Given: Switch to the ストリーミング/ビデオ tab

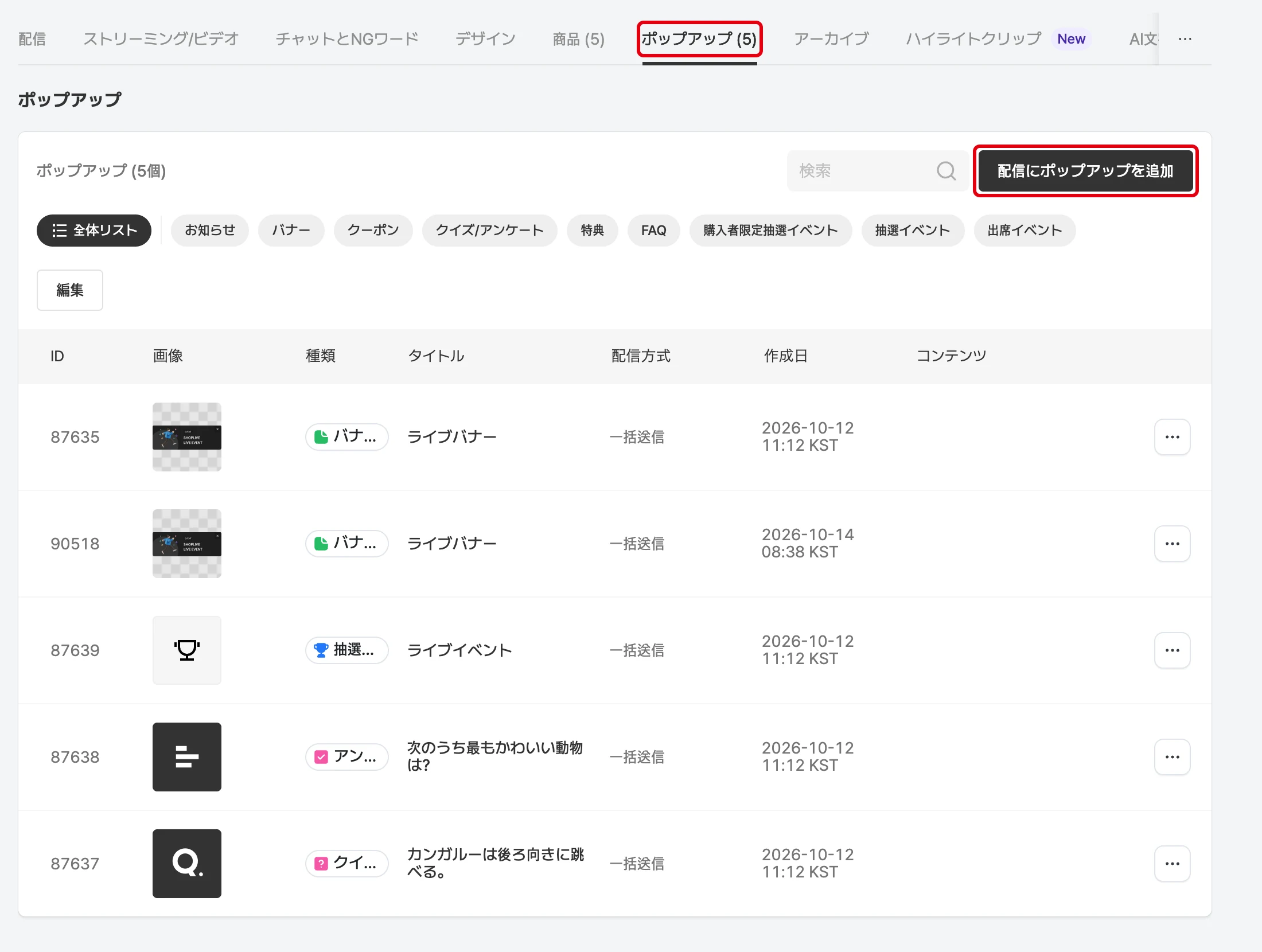Looking at the screenshot, I should coord(161,39).
